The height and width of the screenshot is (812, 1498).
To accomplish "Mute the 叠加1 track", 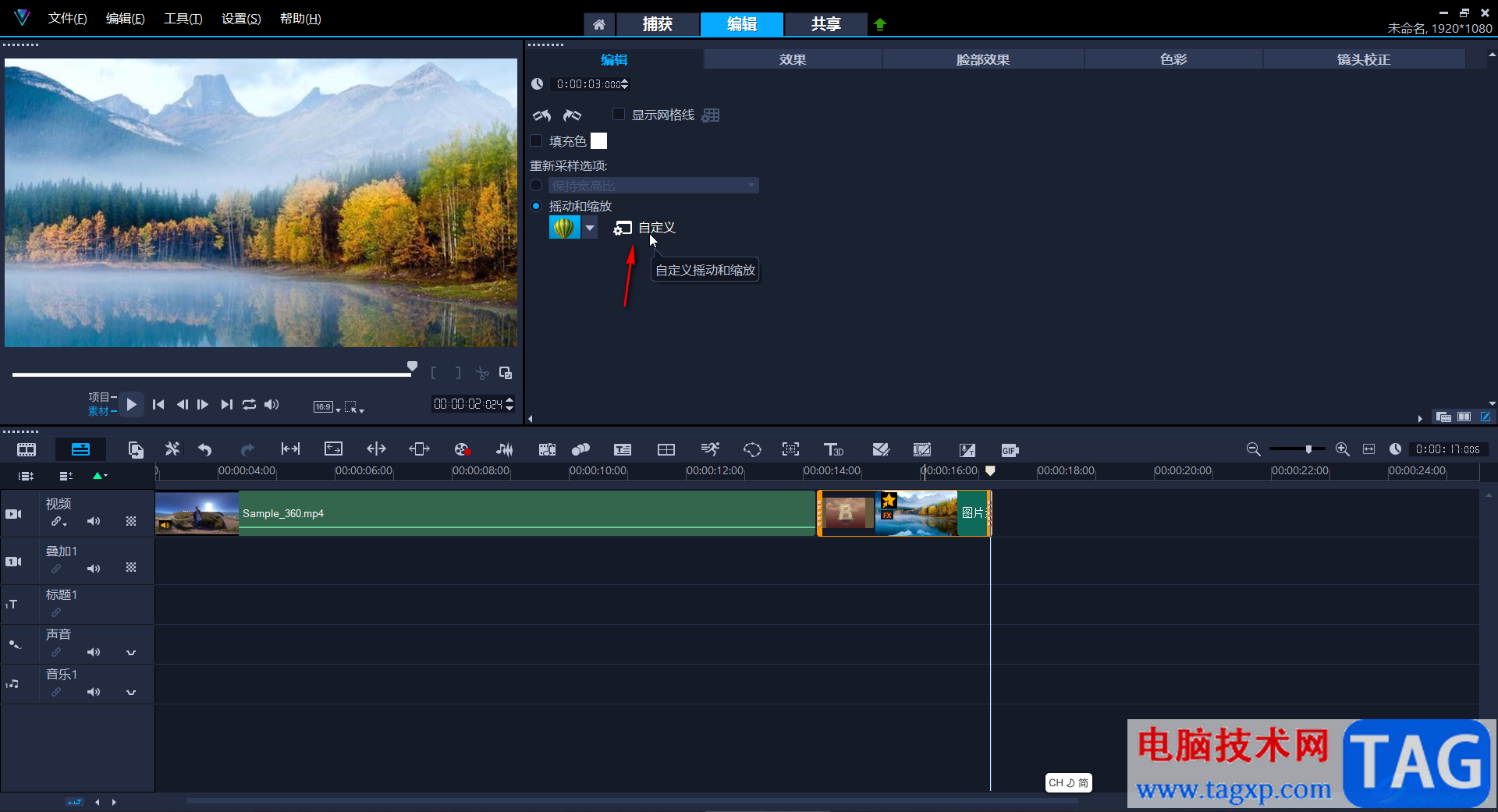I will coord(94,569).
